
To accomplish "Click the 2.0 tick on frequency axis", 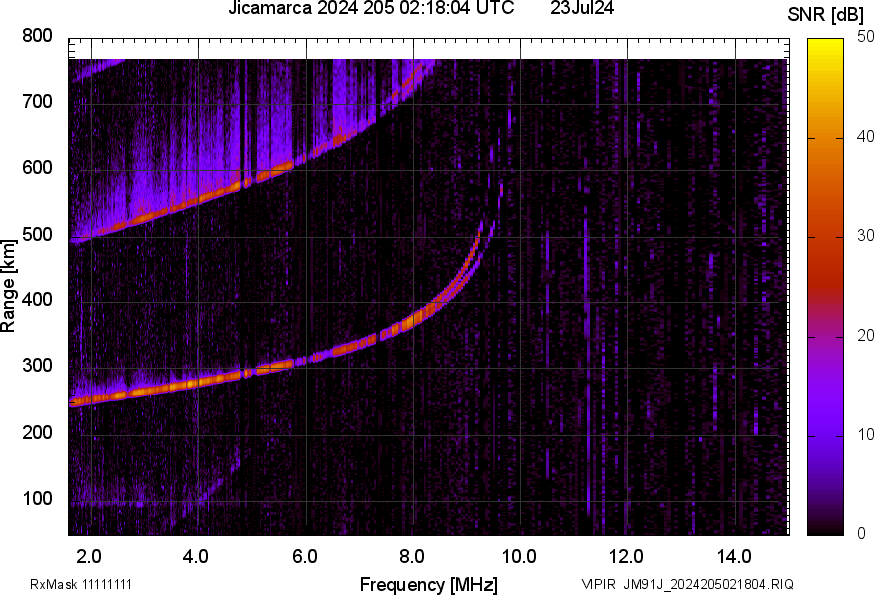I will point(90,556).
